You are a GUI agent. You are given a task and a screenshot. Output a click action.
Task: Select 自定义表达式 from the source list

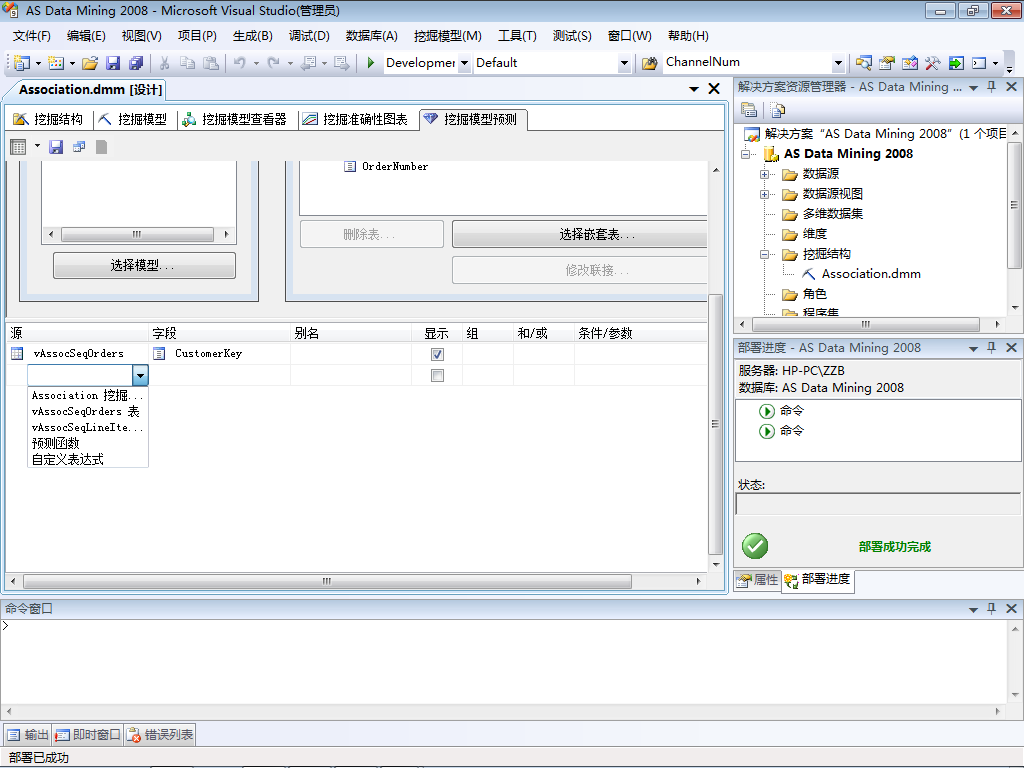88,460
